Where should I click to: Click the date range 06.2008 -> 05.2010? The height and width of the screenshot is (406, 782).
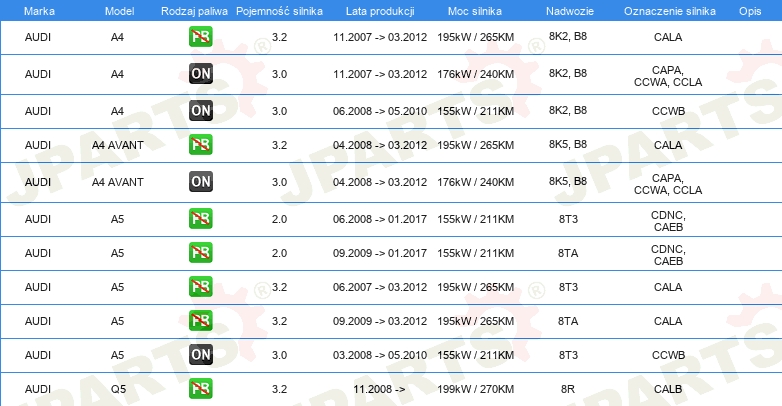pos(380,111)
